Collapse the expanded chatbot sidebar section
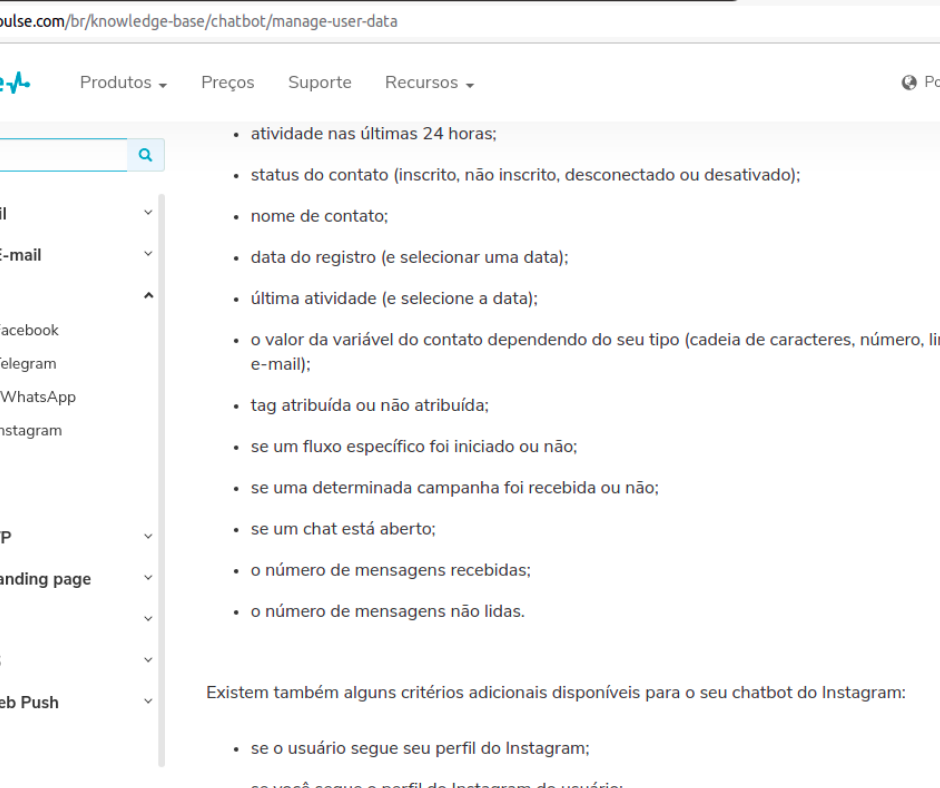Screen dimensions: 940x788 (x=148, y=296)
